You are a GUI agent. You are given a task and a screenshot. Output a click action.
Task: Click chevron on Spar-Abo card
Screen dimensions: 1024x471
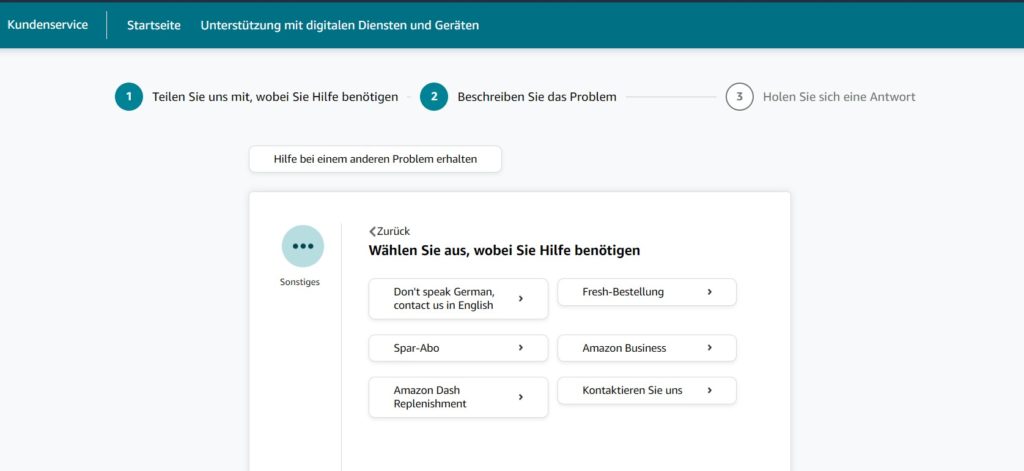[x=520, y=348]
